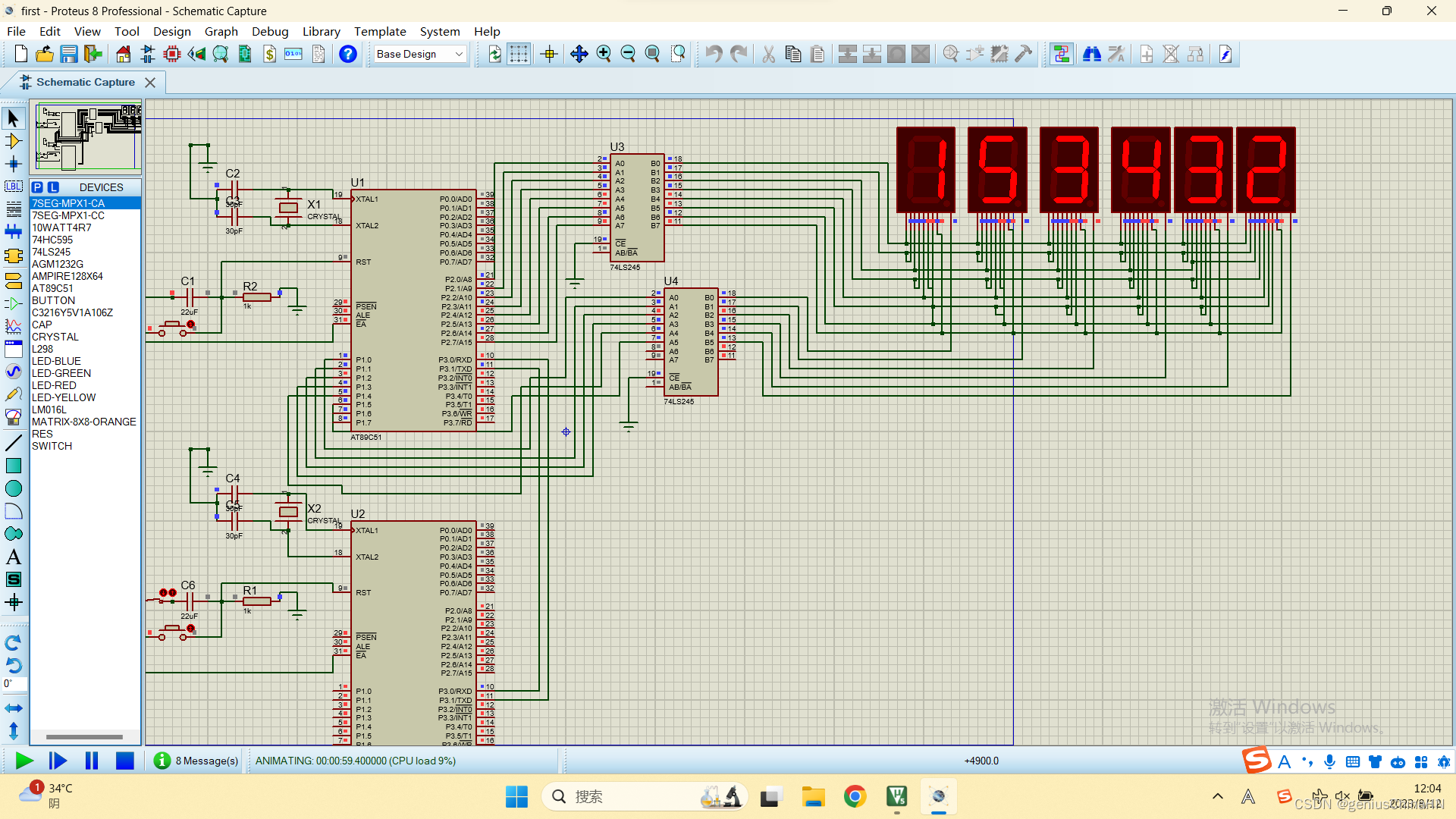This screenshot has height=819, width=1456.
Task: Click the Pause simulation button
Action: tap(92, 761)
